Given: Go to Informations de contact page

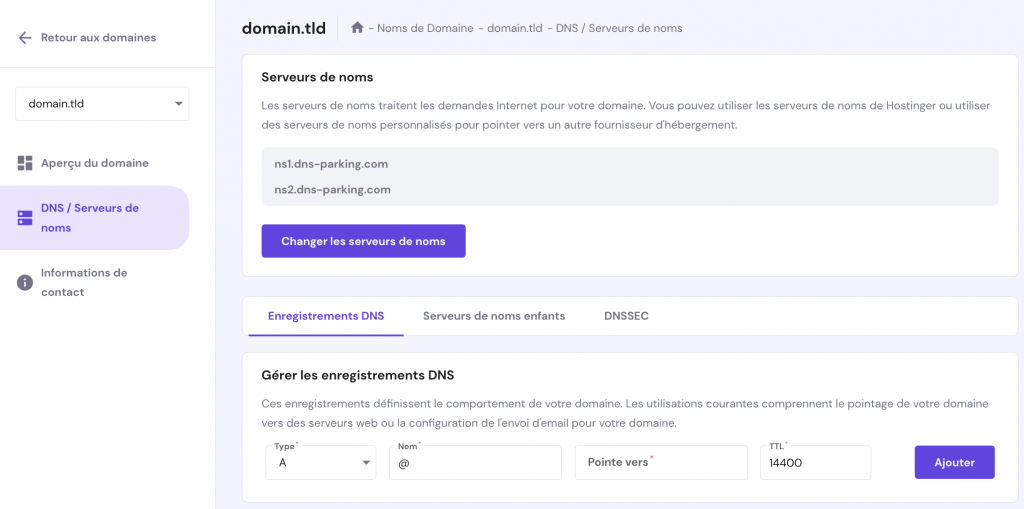Looking at the screenshot, I should 84,282.
